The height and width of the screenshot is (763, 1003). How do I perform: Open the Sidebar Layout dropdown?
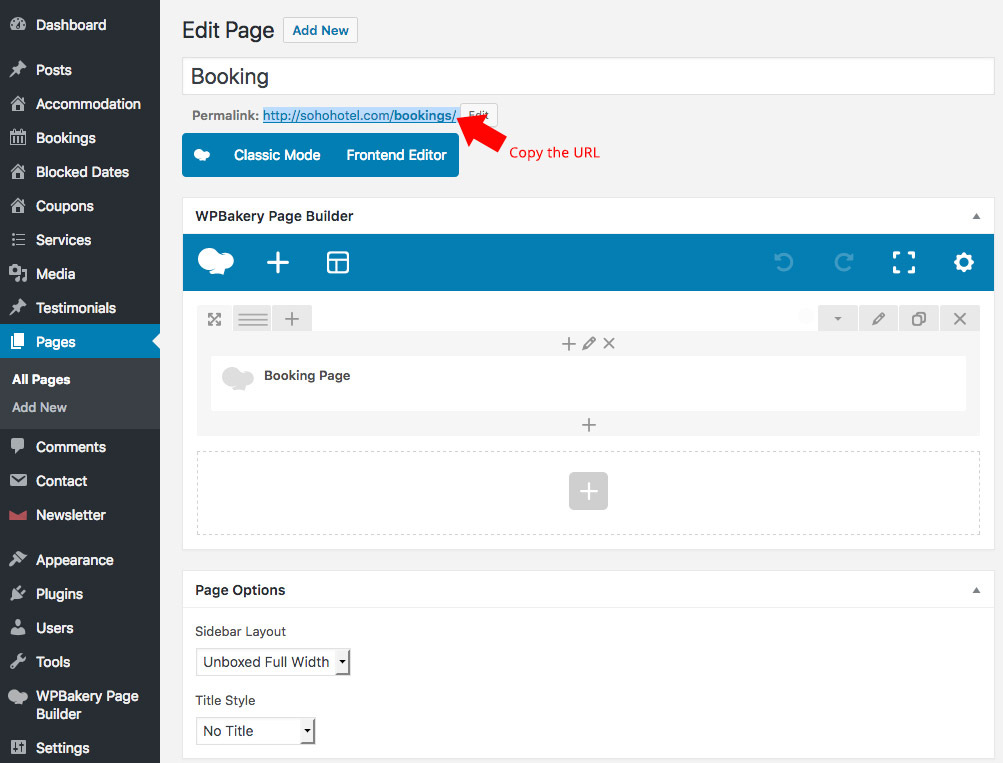coord(273,662)
